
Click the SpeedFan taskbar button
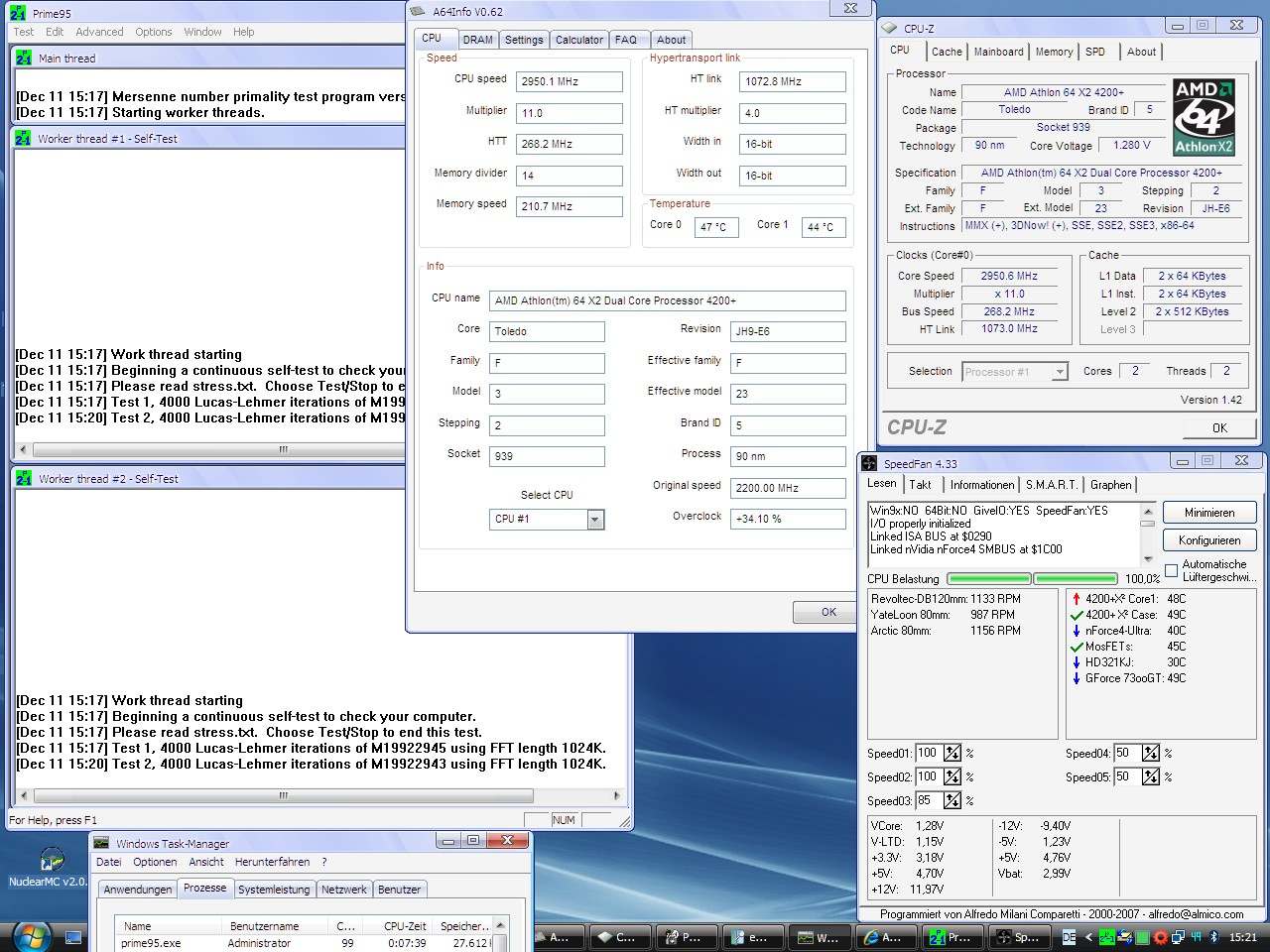(x=1019, y=937)
